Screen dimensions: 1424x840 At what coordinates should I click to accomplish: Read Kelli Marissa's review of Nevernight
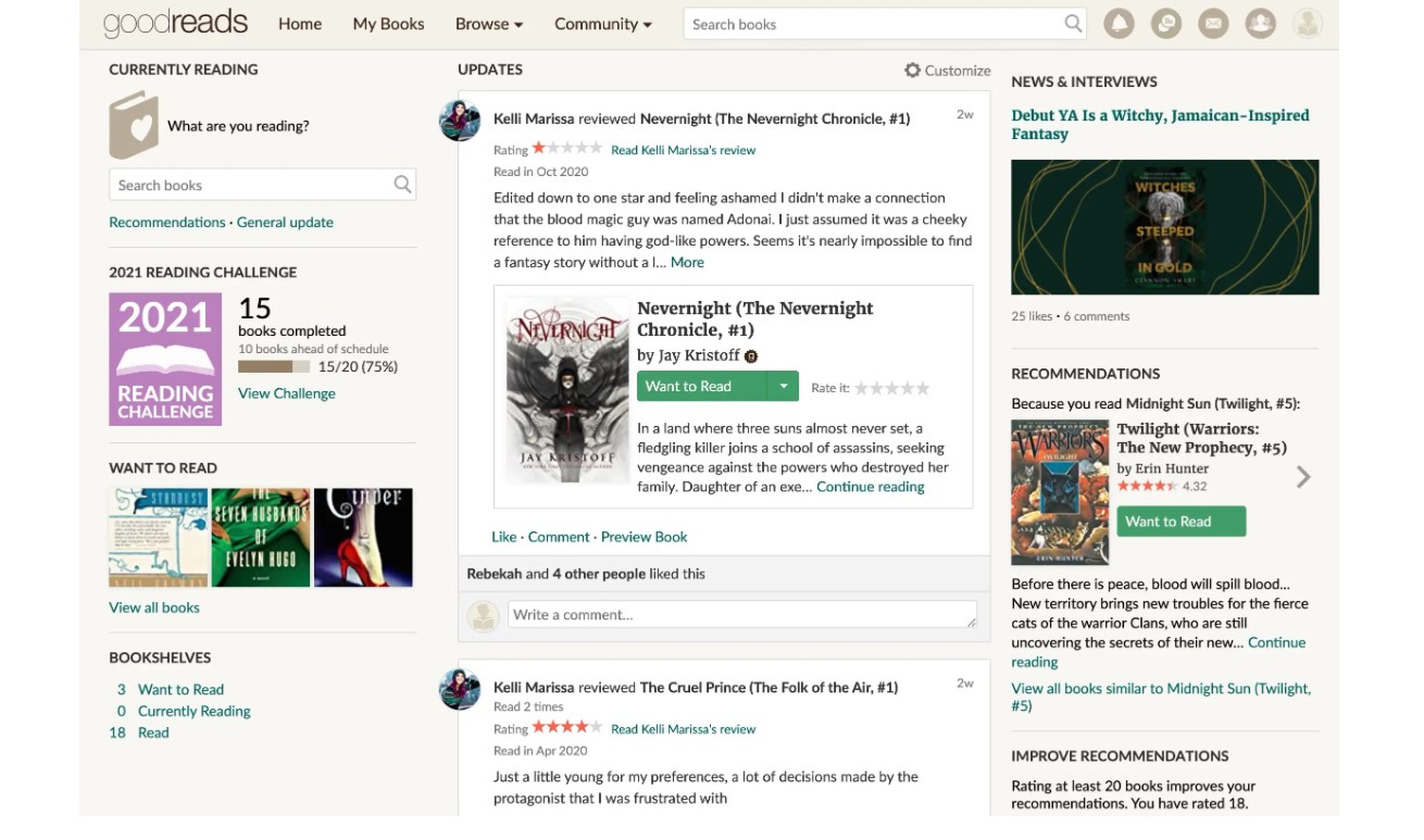pyautogui.click(x=683, y=150)
